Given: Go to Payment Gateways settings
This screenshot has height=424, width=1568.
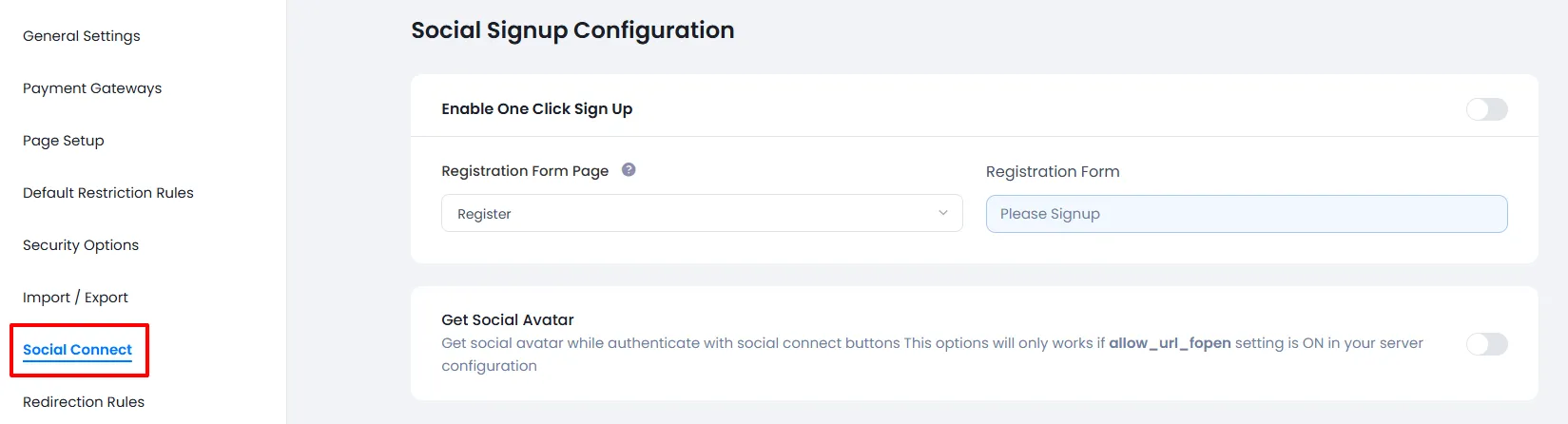Looking at the screenshot, I should click(x=92, y=88).
